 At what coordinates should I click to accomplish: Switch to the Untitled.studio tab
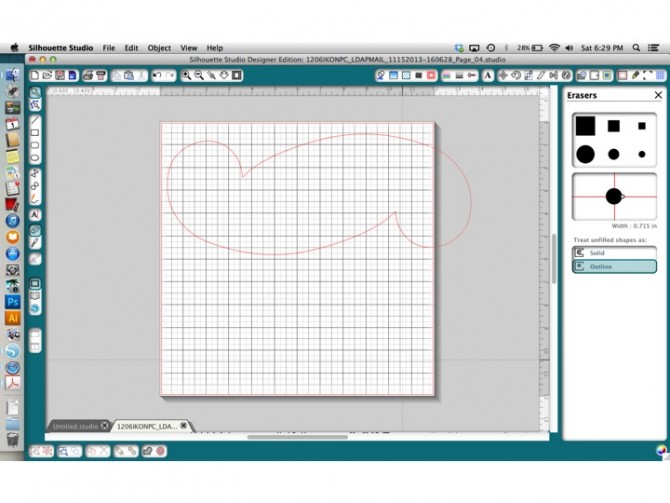coord(75,427)
